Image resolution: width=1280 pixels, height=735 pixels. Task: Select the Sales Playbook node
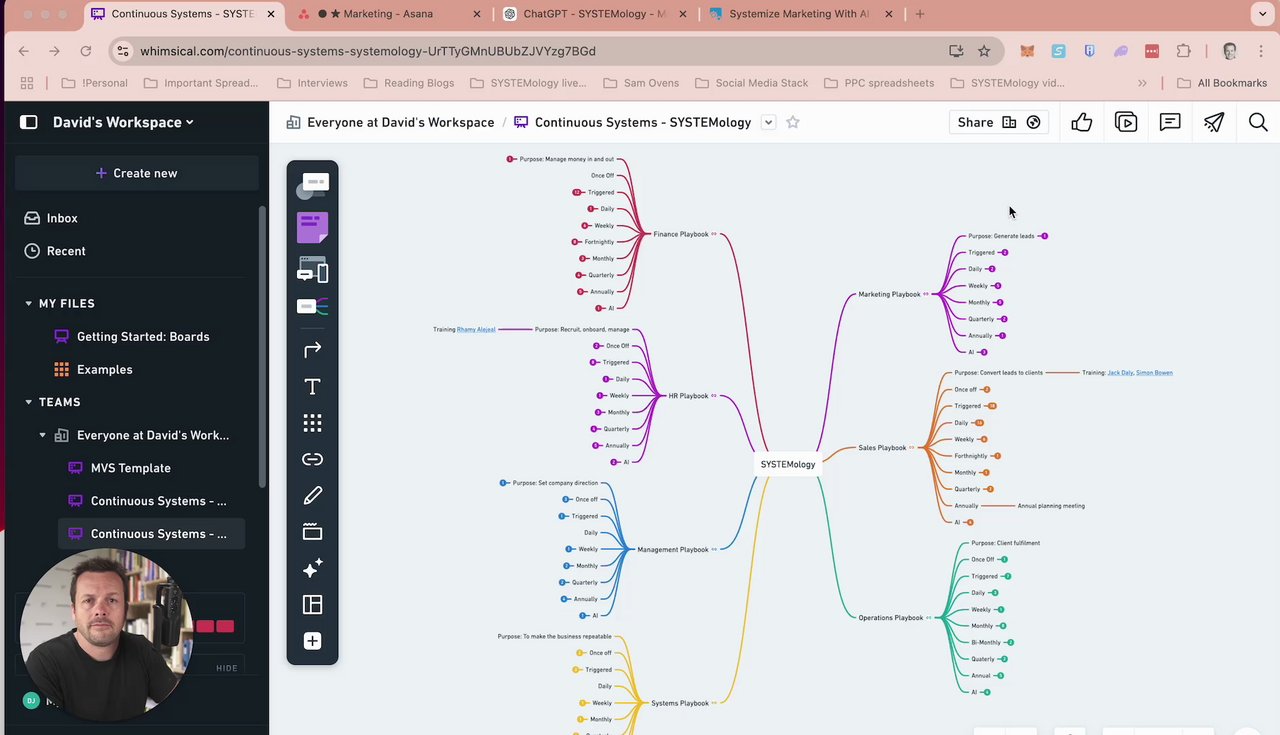[x=882, y=448]
